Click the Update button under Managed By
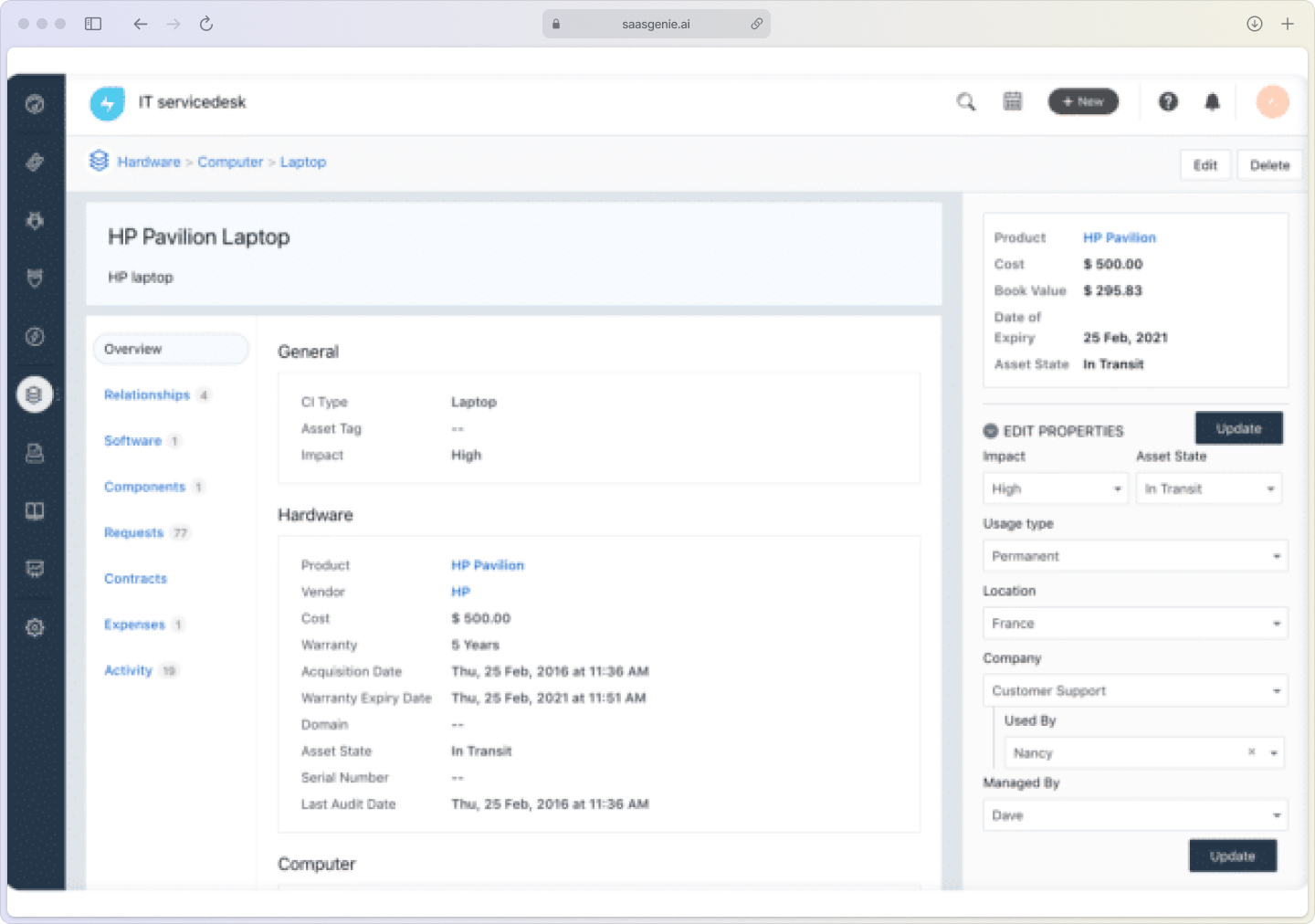The width and height of the screenshot is (1315, 924). [x=1233, y=856]
